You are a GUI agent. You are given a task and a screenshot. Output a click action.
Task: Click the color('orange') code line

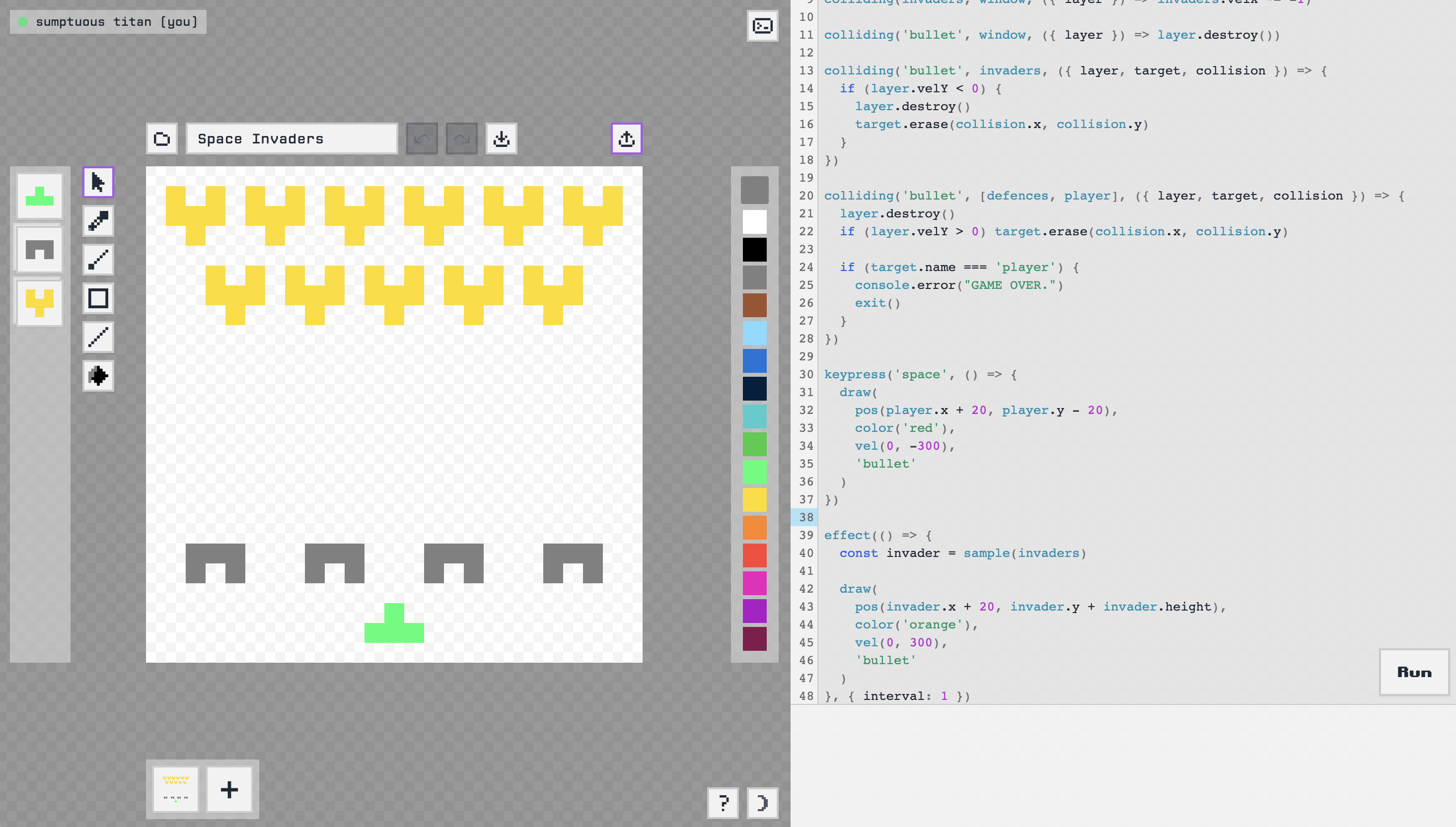click(916, 625)
